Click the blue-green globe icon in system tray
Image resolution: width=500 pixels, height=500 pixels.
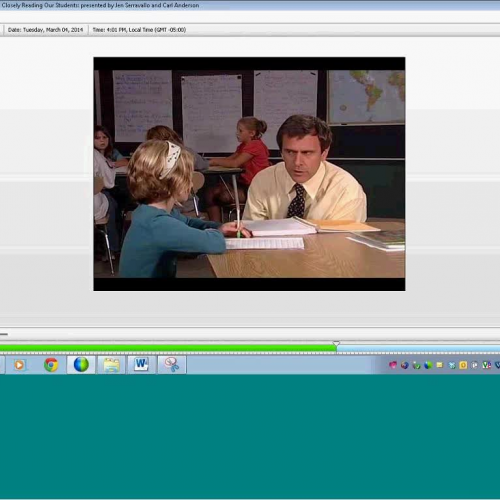[428, 365]
